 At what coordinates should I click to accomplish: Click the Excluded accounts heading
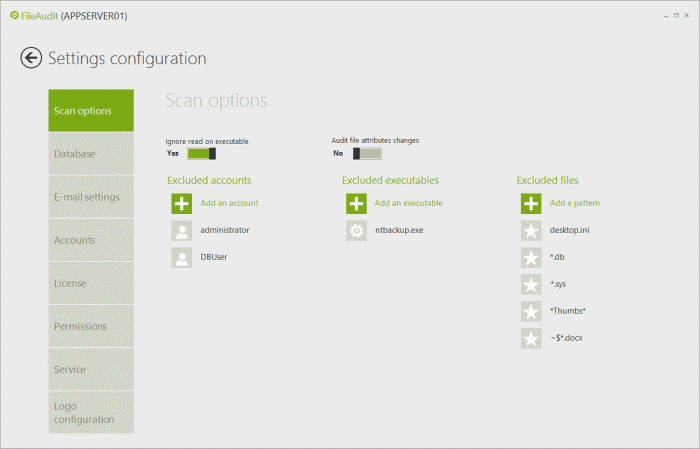click(209, 180)
